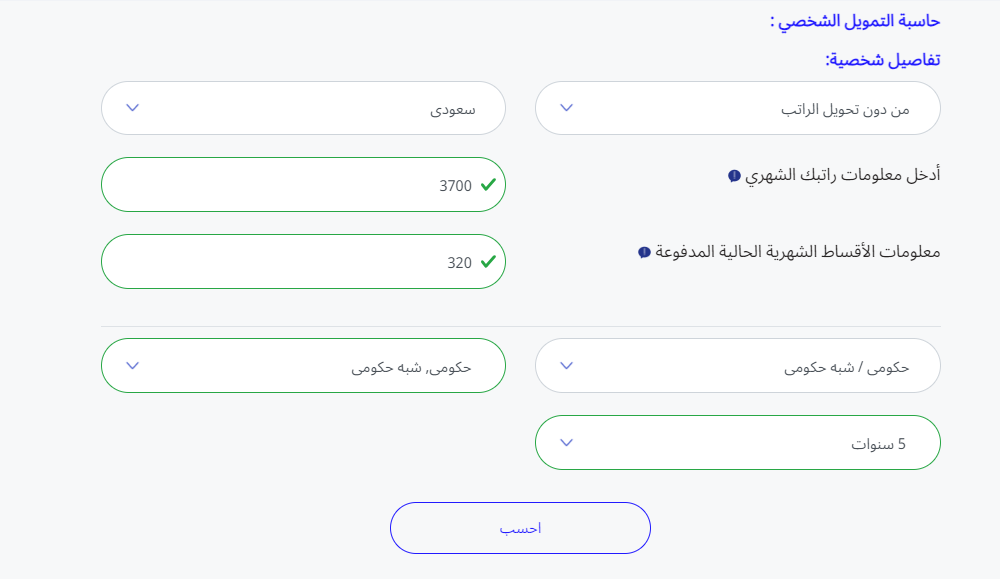Viewport: 1000px width, 579px height.
Task: Focus the monthly installments field containing 320
Action: 290,262
